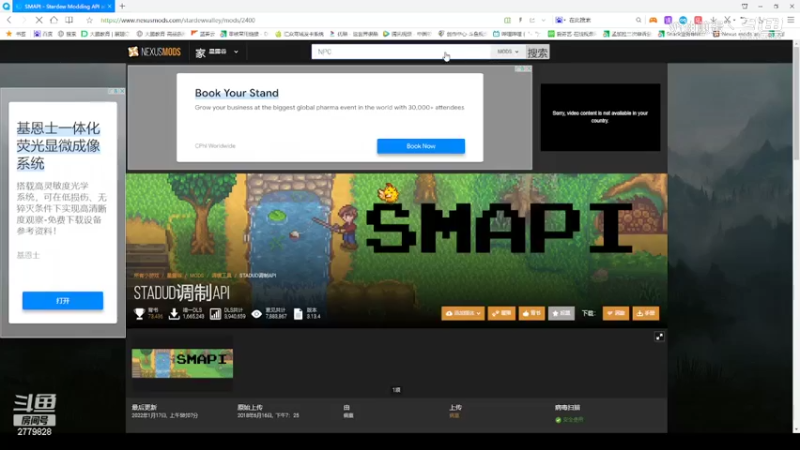The image size is (800, 450).
Task: Click the Nexus Mods logo
Action: 155,52
